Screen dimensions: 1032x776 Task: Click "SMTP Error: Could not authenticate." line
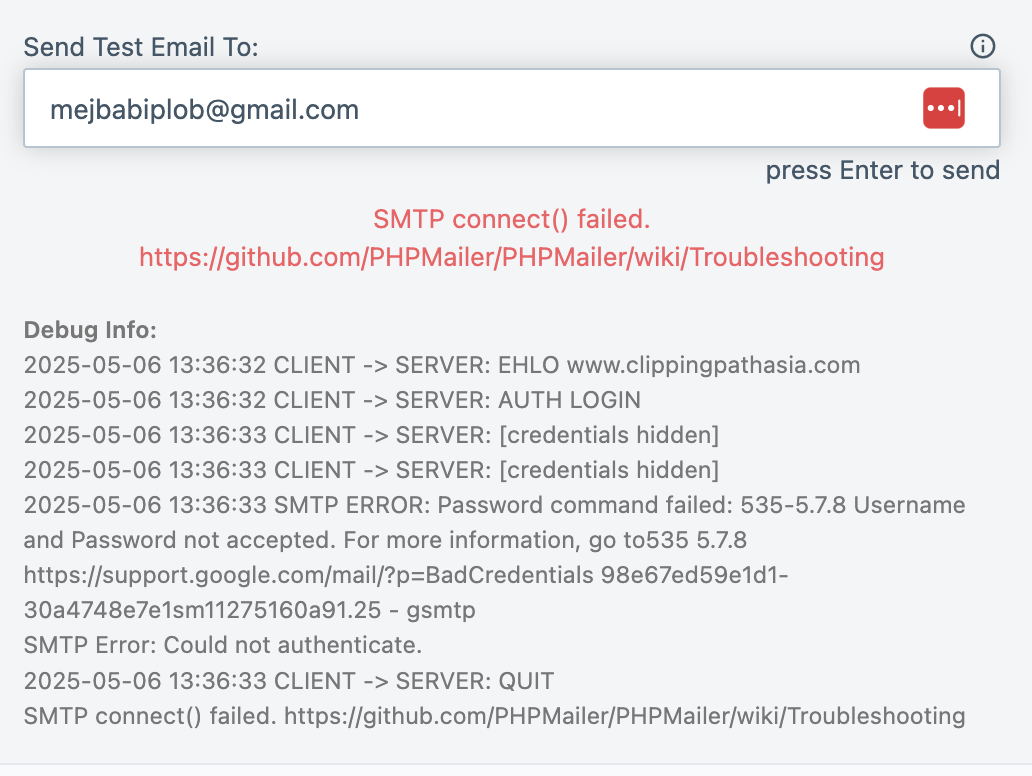click(223, 645)
